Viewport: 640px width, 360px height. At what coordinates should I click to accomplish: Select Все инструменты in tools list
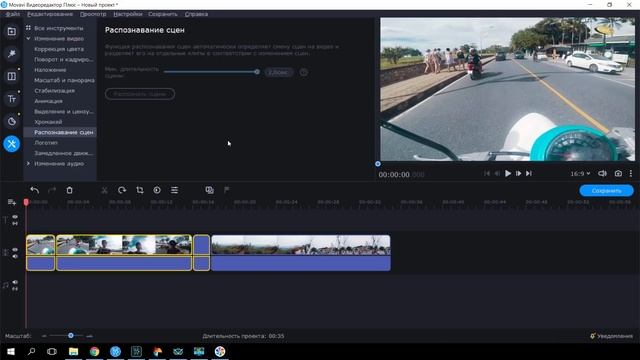[58, 28]
